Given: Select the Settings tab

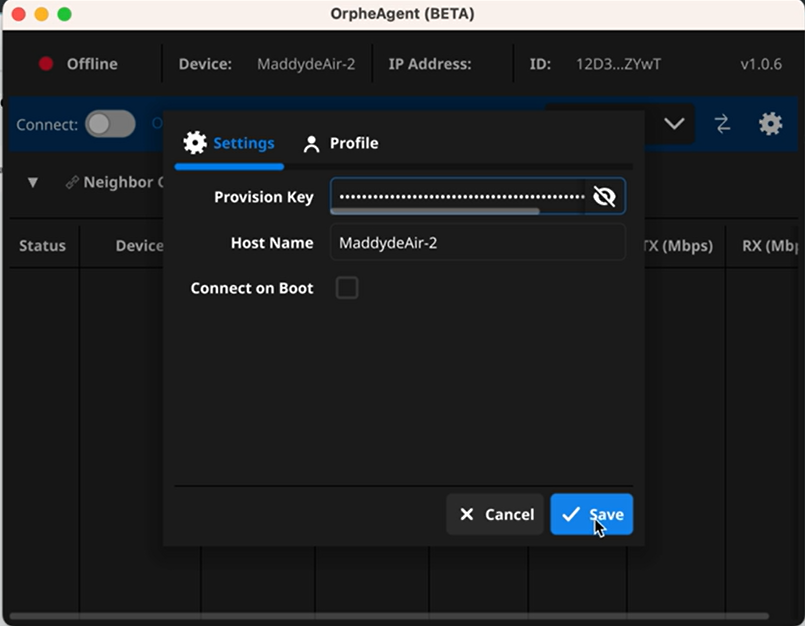Looking at the screenshot, I should (x=229, y=143).
